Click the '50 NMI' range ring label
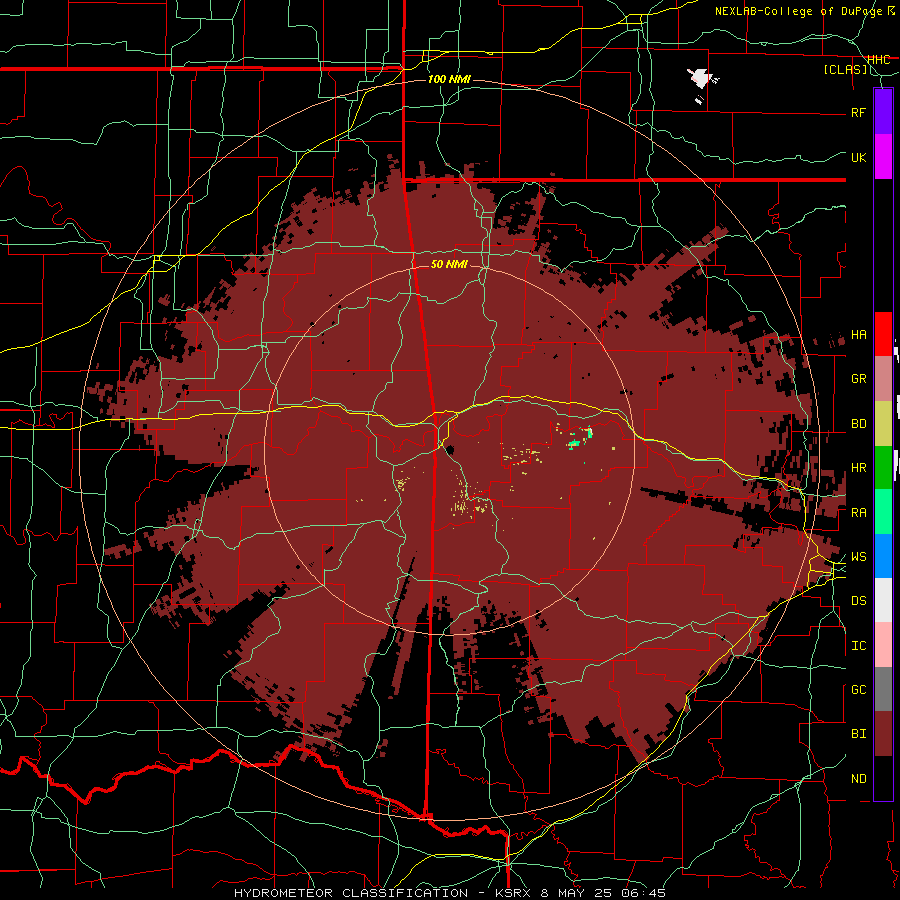900x900 pixels. (x=449, y=264)
